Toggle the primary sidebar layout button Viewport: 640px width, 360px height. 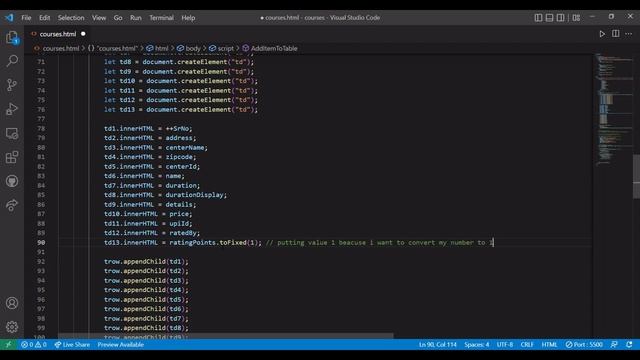tap(538, 18)
